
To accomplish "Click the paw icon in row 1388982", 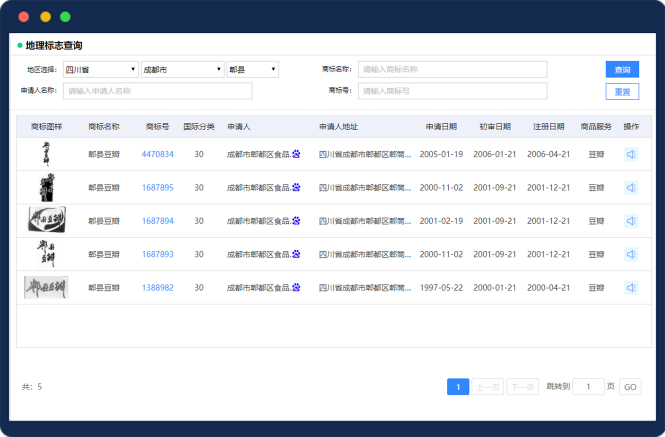I will tap(296, 287).
